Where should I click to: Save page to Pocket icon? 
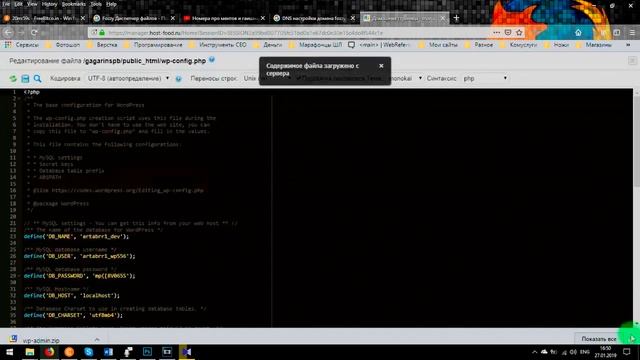pyautogui.click(x=508, y=33)
